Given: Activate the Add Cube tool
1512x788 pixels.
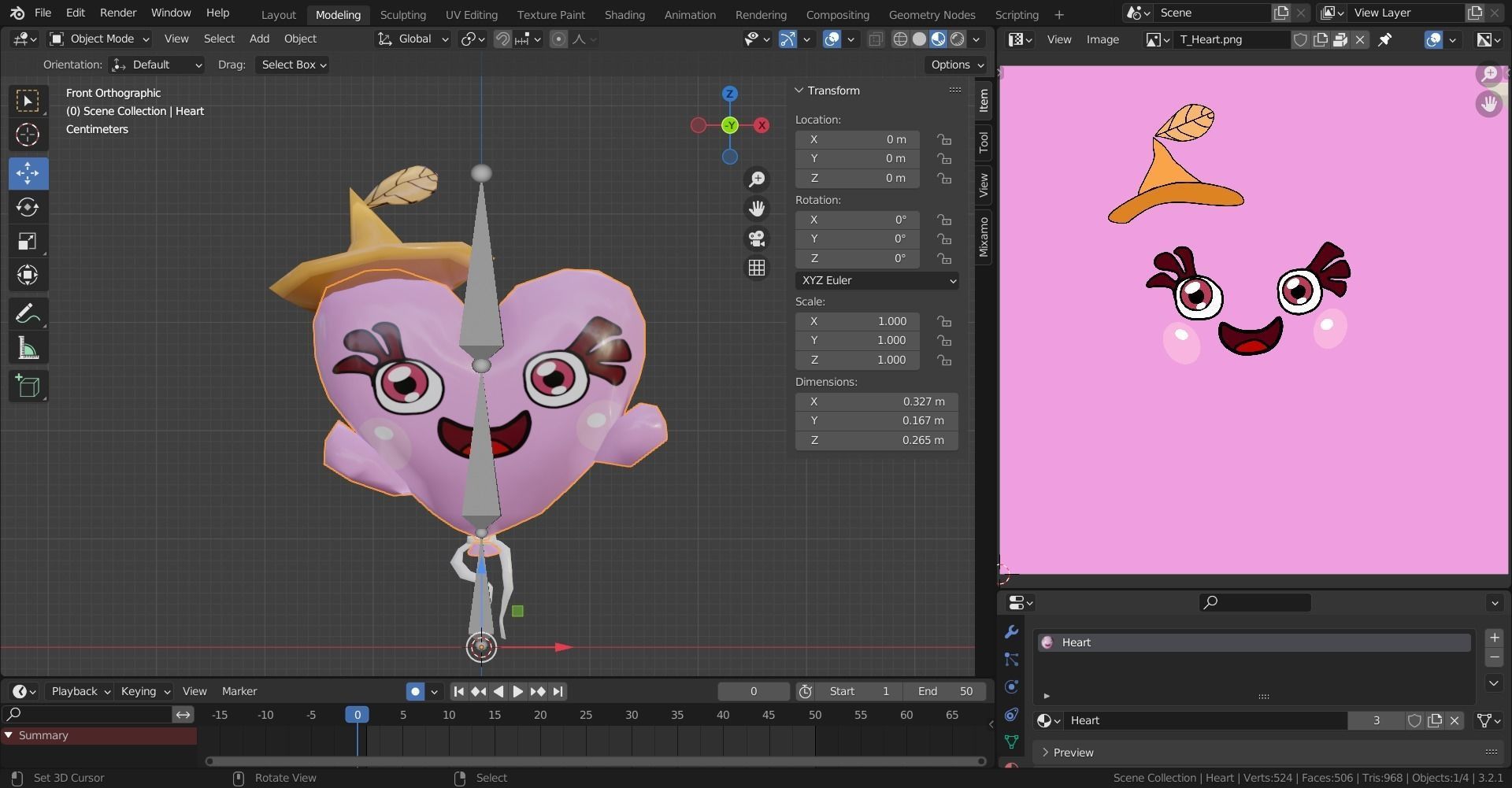Looking at the screenshot, I should coord(28,387).
